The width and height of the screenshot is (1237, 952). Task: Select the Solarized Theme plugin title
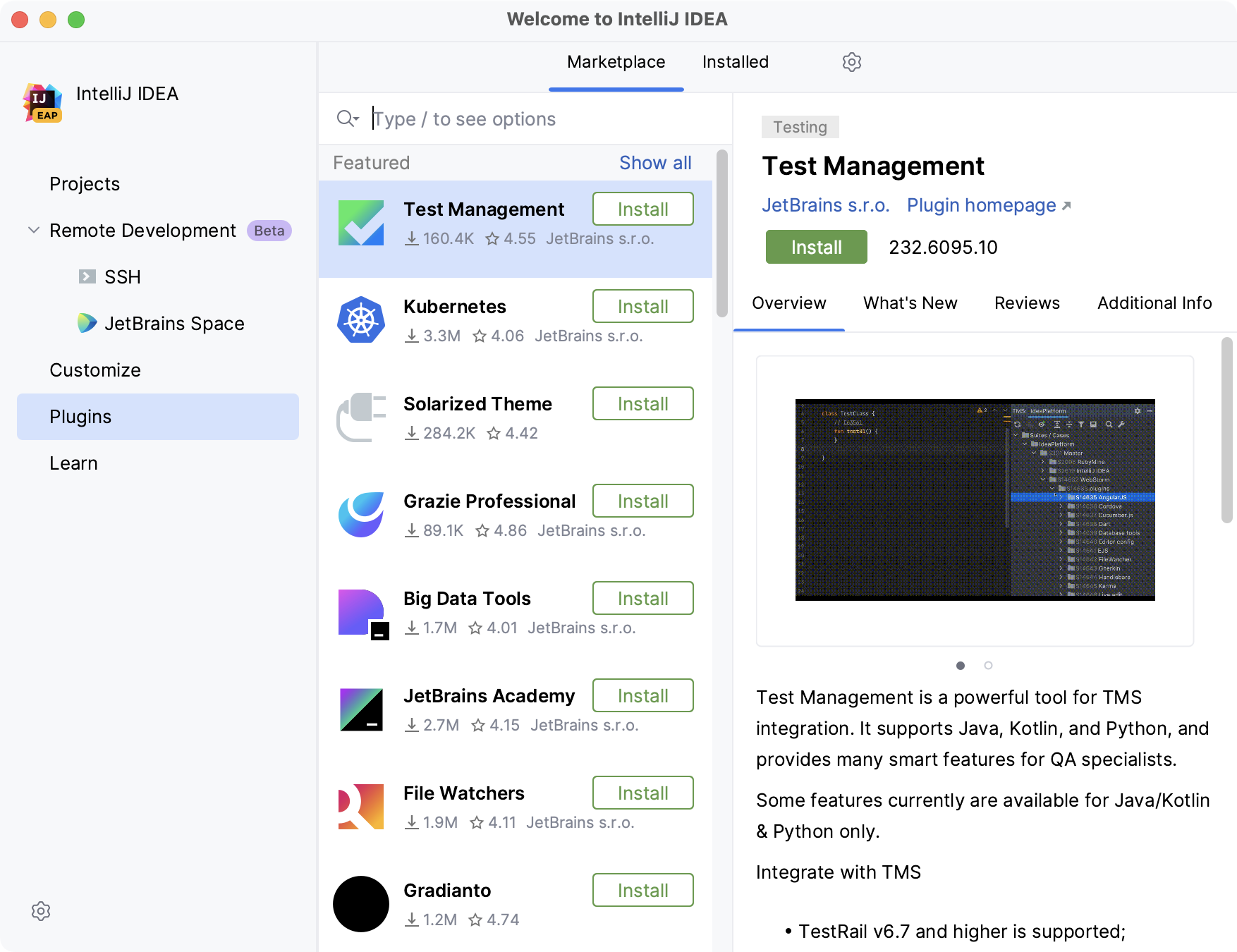coord(477,404)
